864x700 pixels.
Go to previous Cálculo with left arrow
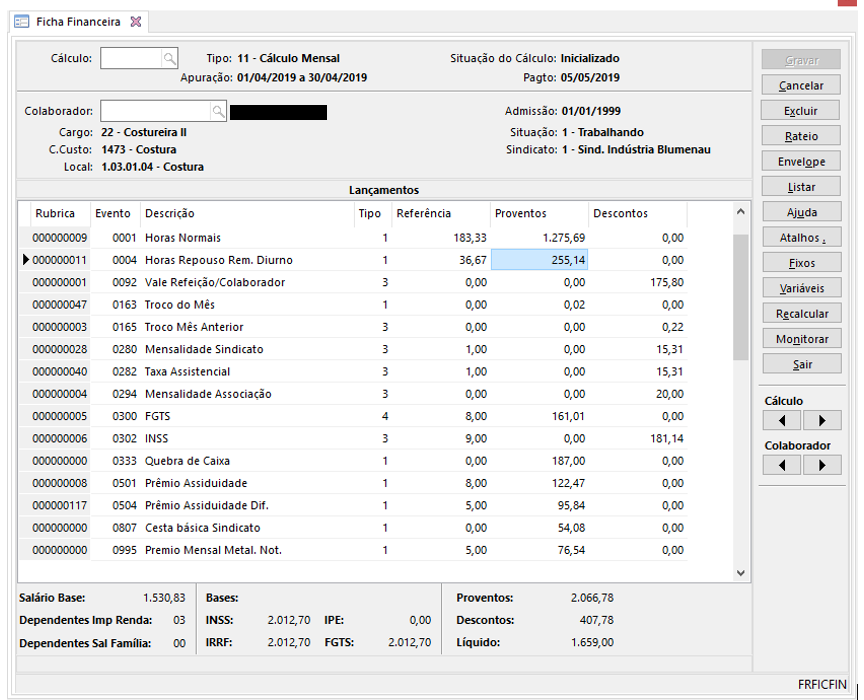click(781, 420)
